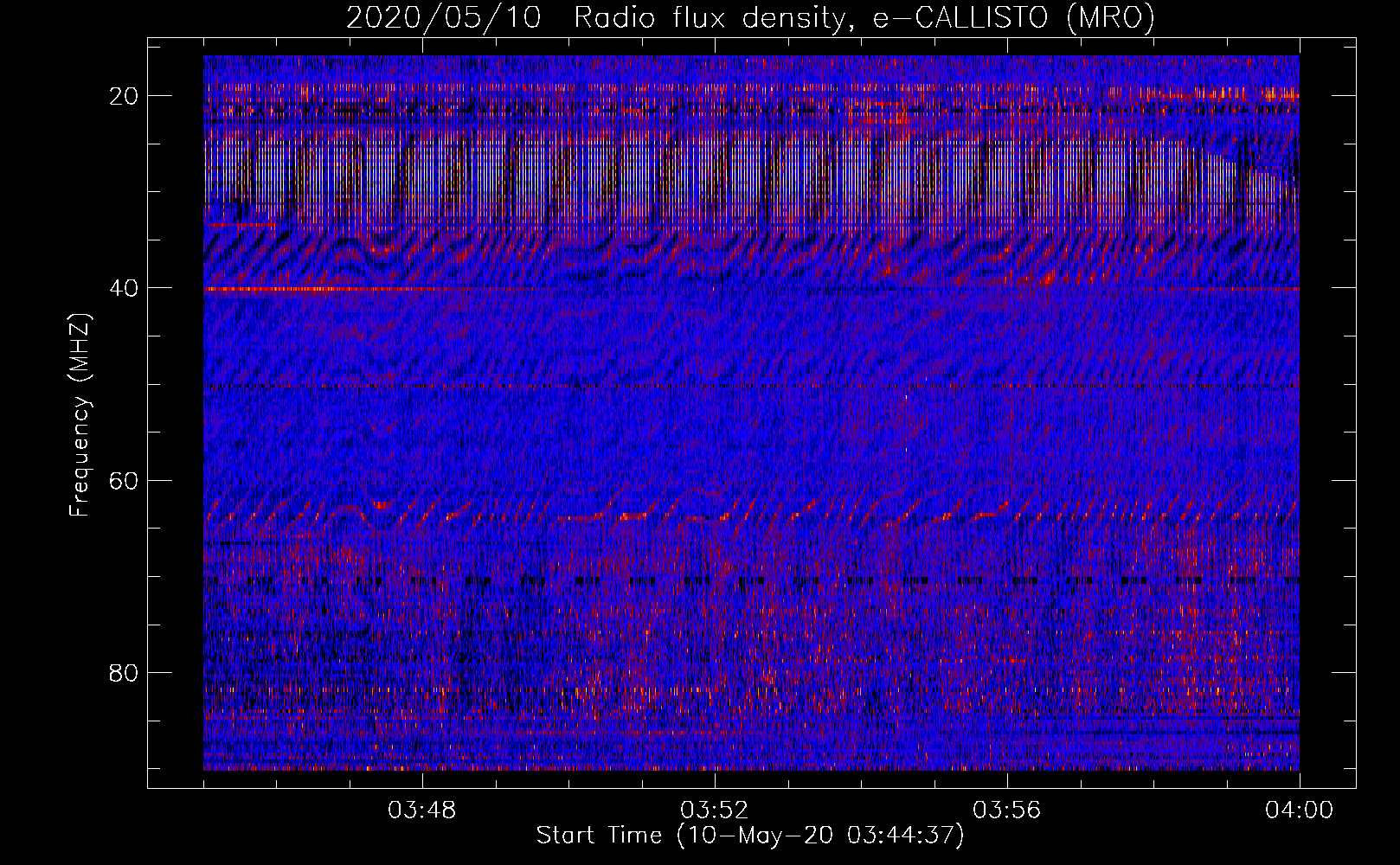Click the 'Start Time (10-May-20 03:44:37)' label
This screenshot has width=1400, height=865.
pos(750,836)
